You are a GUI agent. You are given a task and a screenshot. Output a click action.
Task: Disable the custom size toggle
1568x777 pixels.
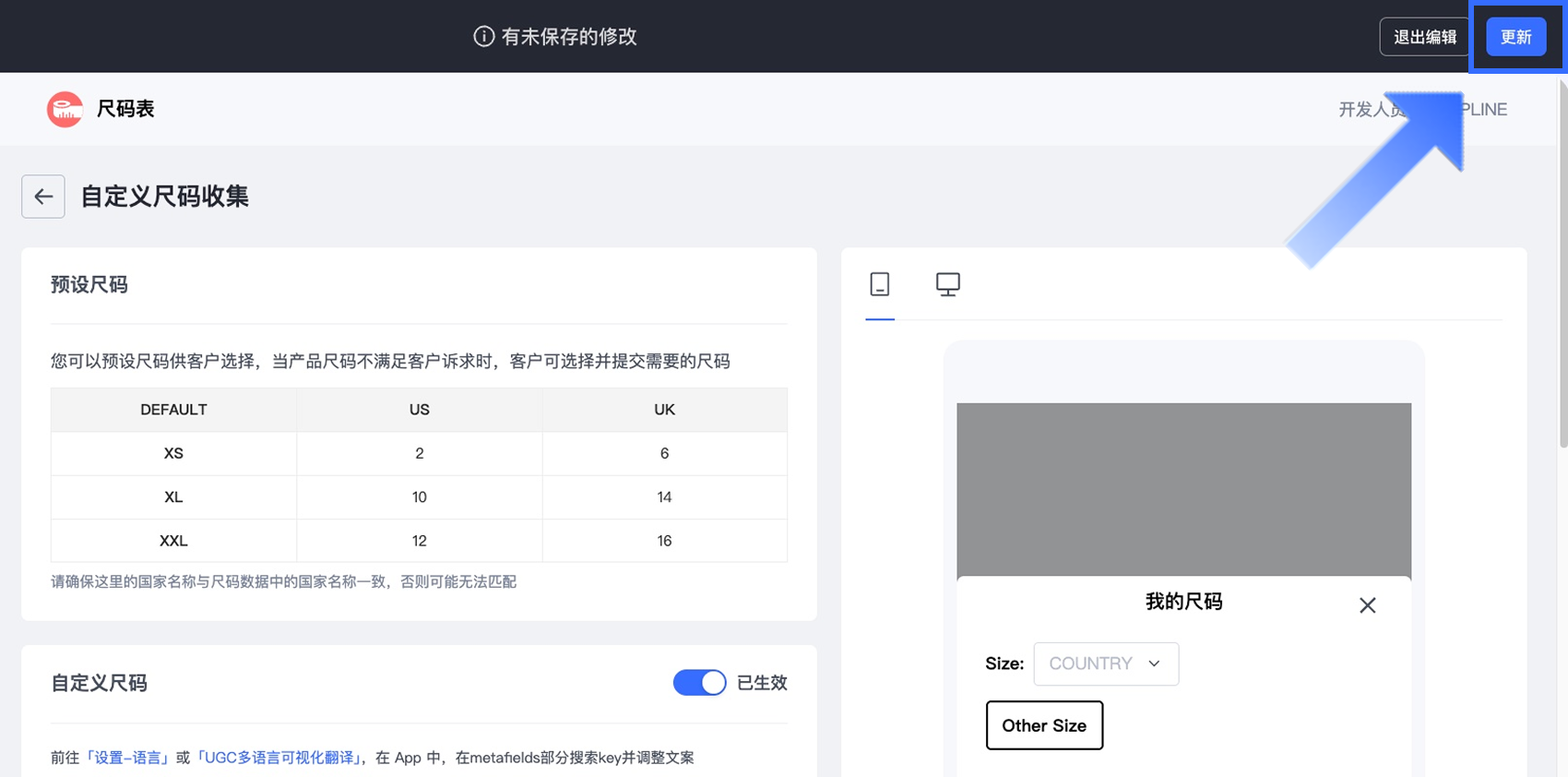699,683
